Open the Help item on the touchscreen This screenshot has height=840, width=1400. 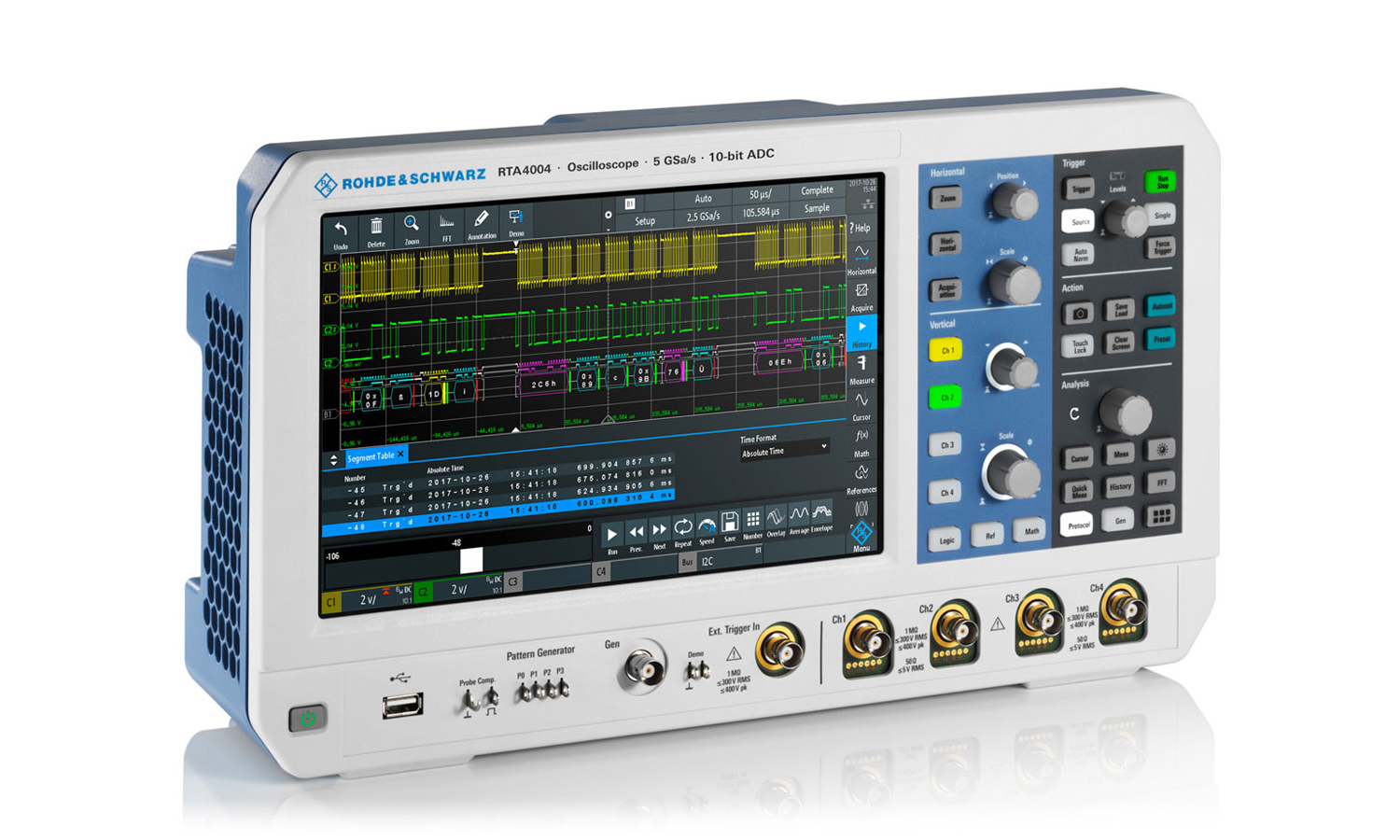(x=860, y=228)
